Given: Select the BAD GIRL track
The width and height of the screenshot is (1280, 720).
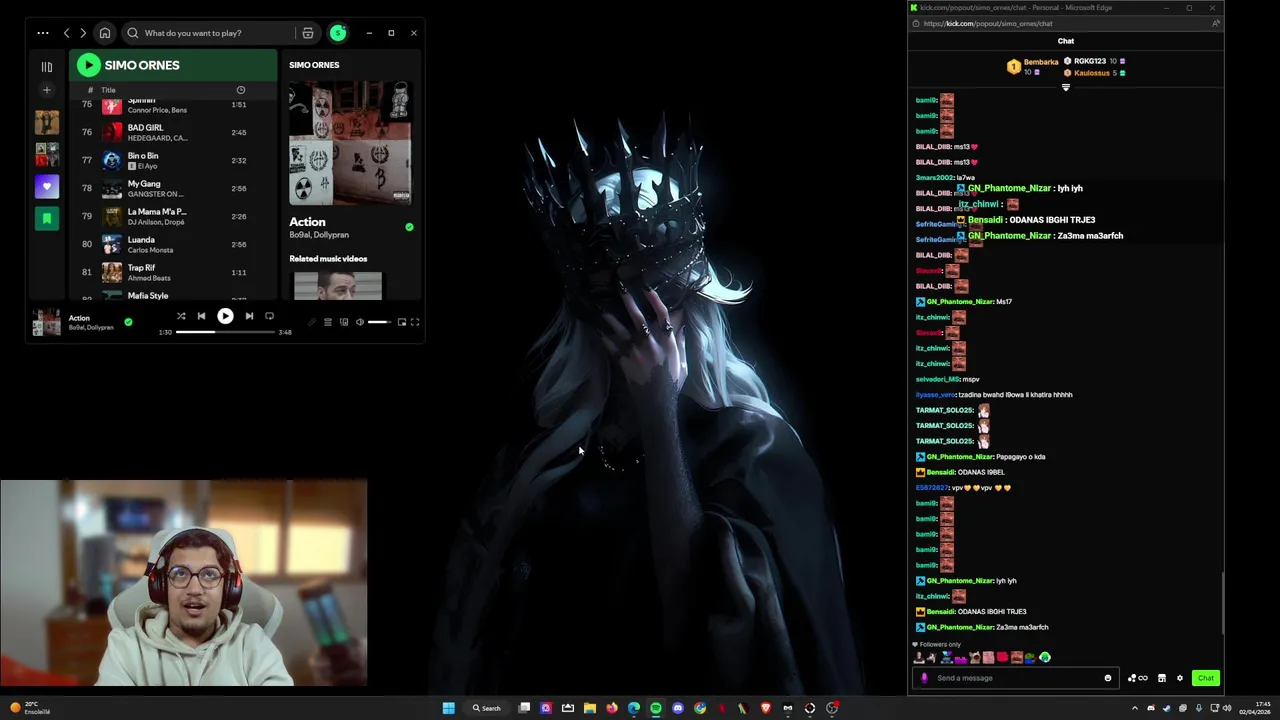Looking at the screenshot, I should (x=172, y=132).
